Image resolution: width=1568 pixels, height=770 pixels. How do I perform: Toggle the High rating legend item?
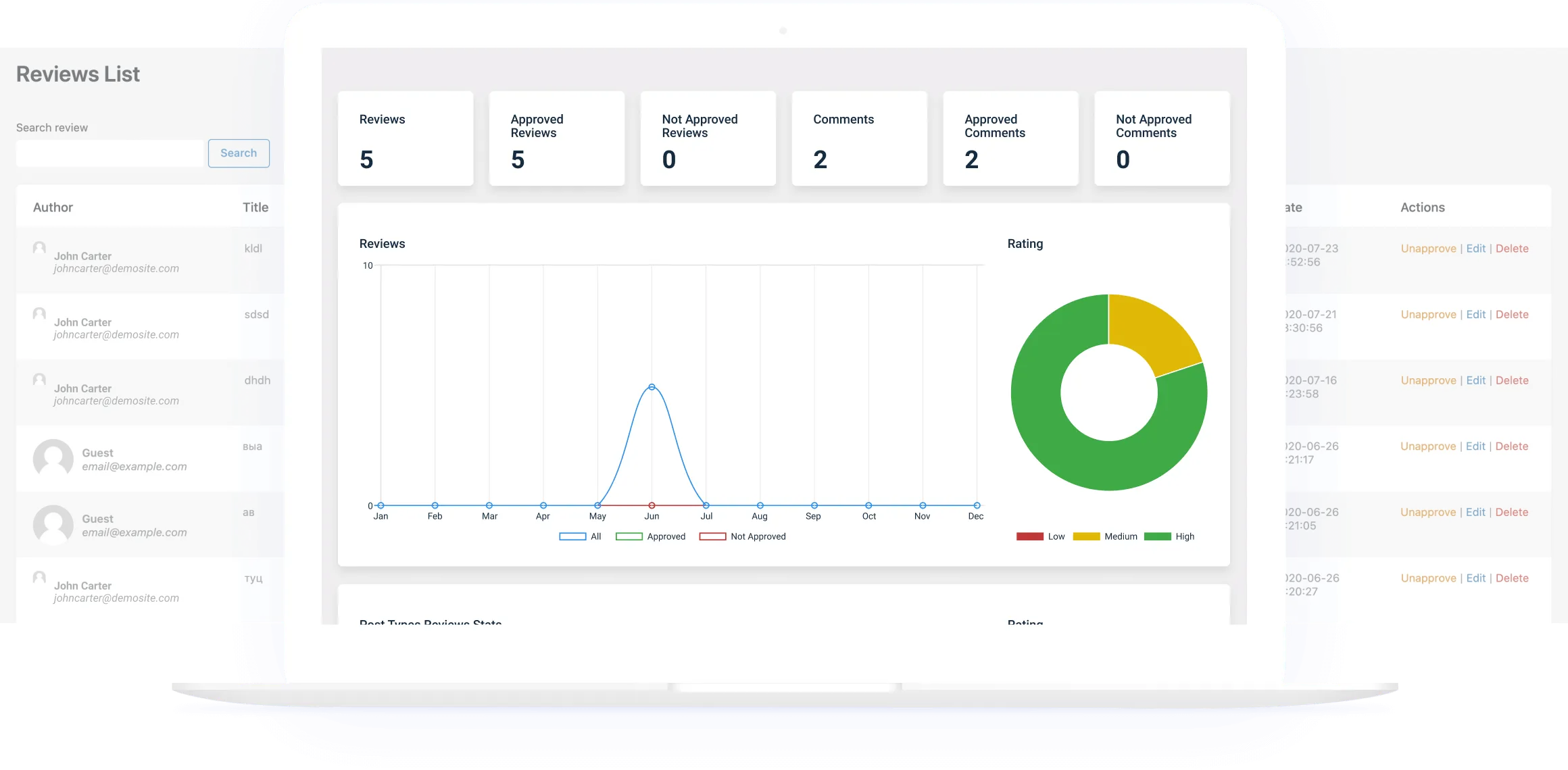1169,536
